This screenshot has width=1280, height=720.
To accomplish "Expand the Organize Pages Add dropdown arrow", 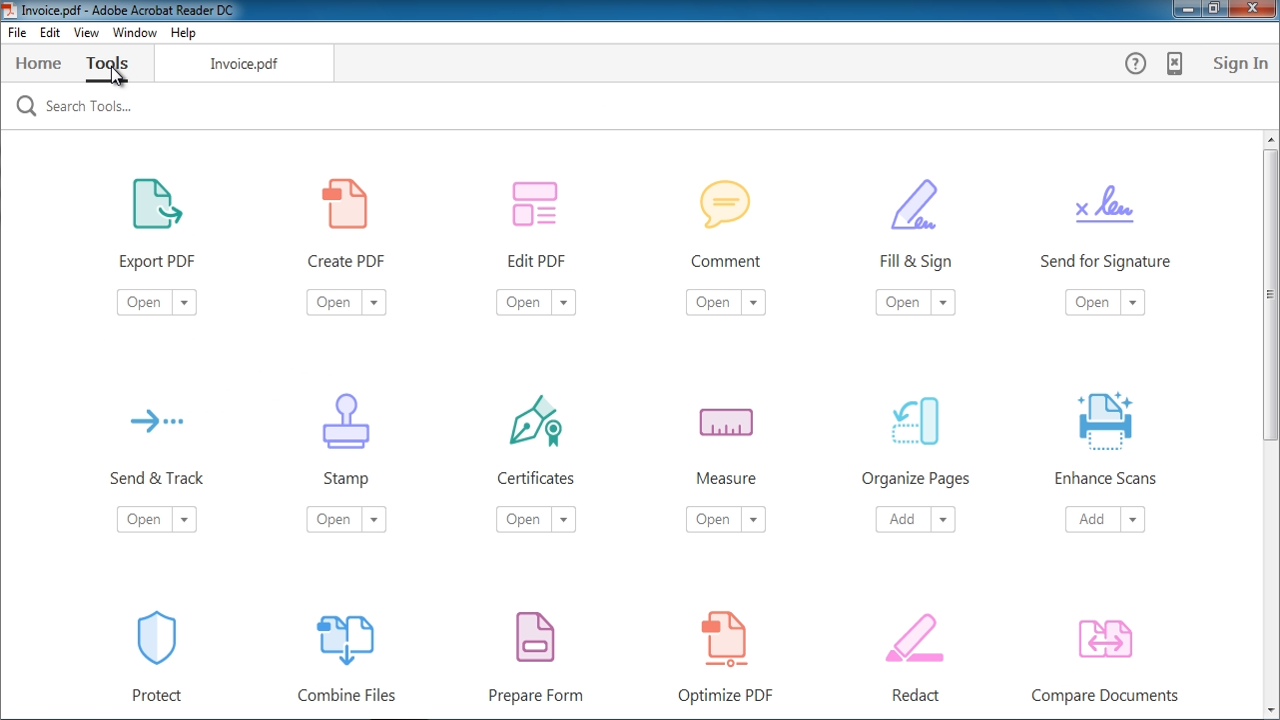I will 943,520.
